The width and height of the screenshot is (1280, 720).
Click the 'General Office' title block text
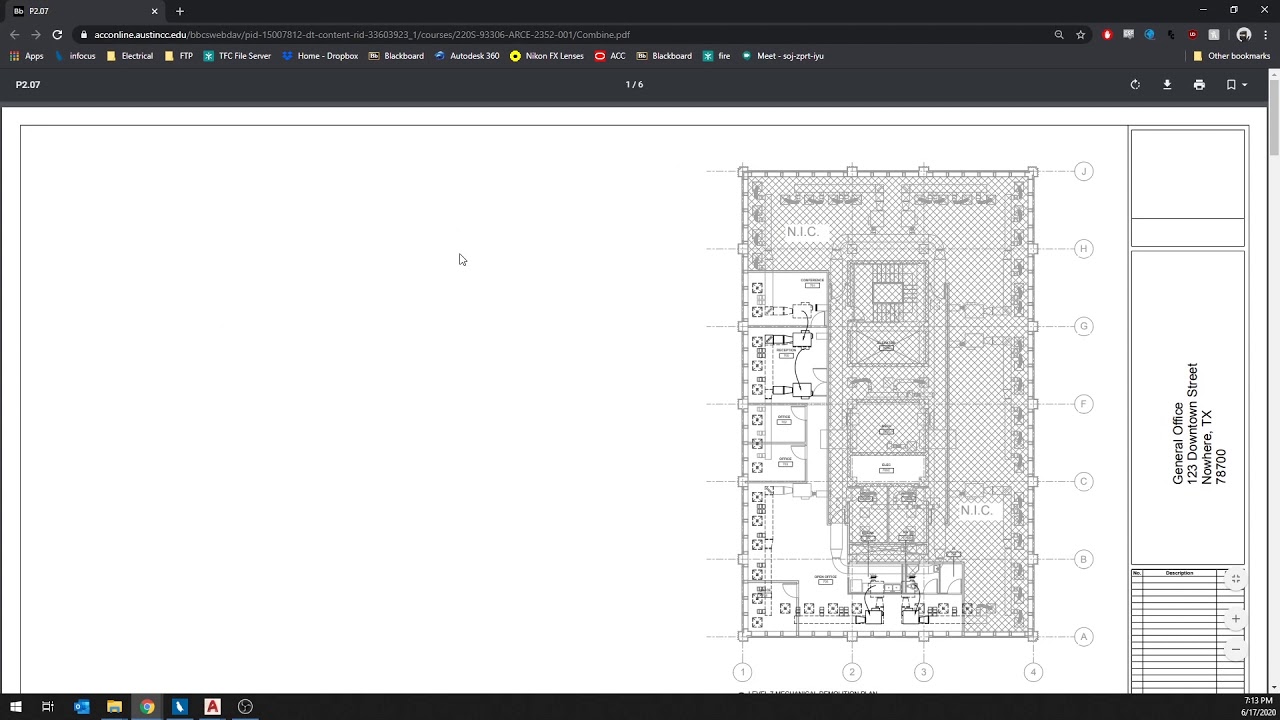pyautogui.click(x=1178, y=443)
